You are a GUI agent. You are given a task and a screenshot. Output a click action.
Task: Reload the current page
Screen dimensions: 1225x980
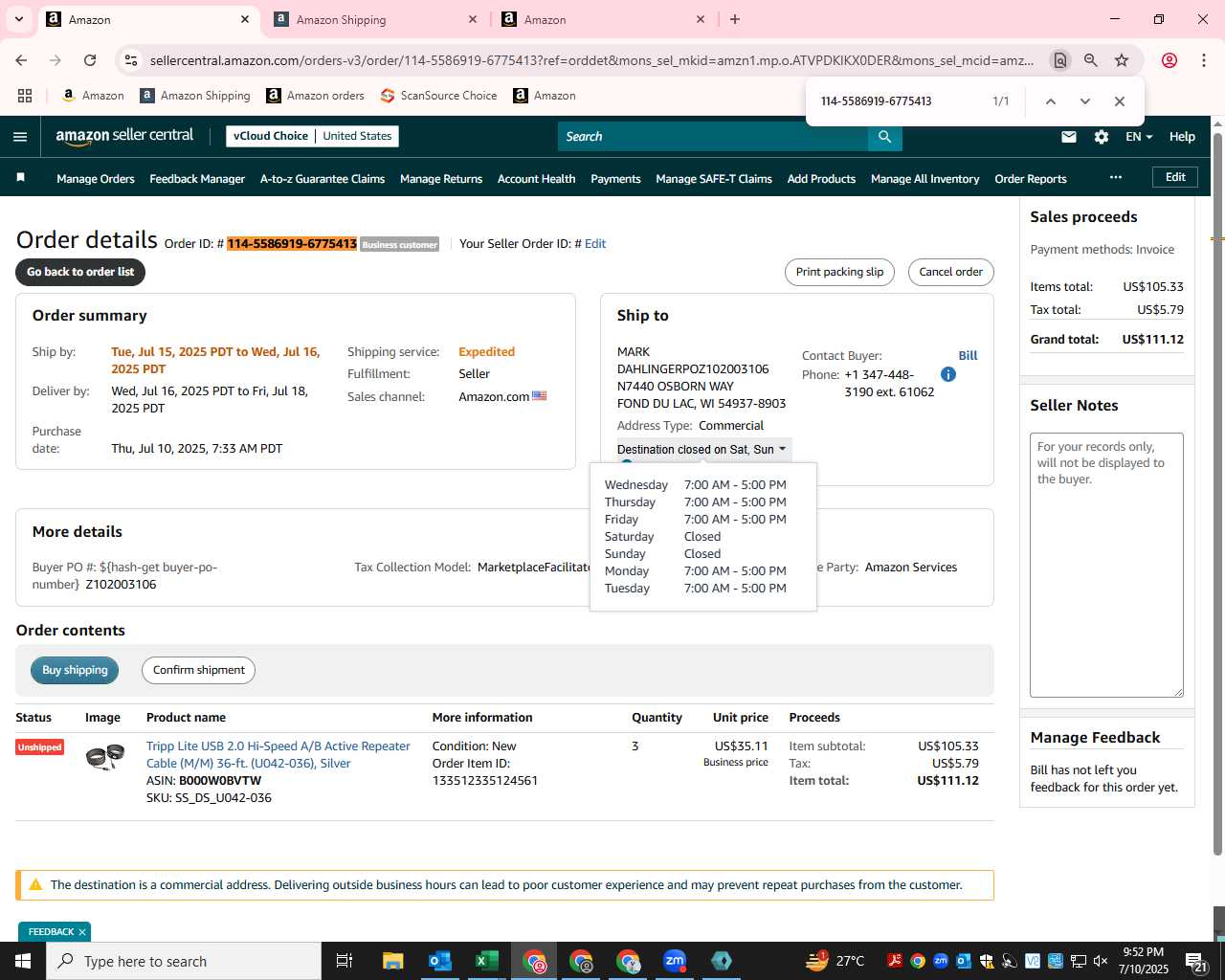(90, 60)
